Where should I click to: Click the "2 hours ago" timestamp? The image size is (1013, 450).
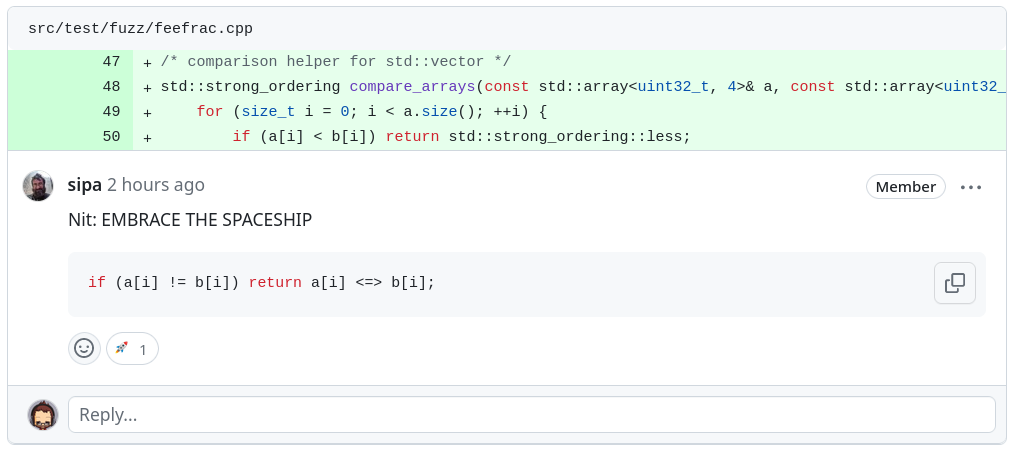pyautogui.click(x=156, y=185)
